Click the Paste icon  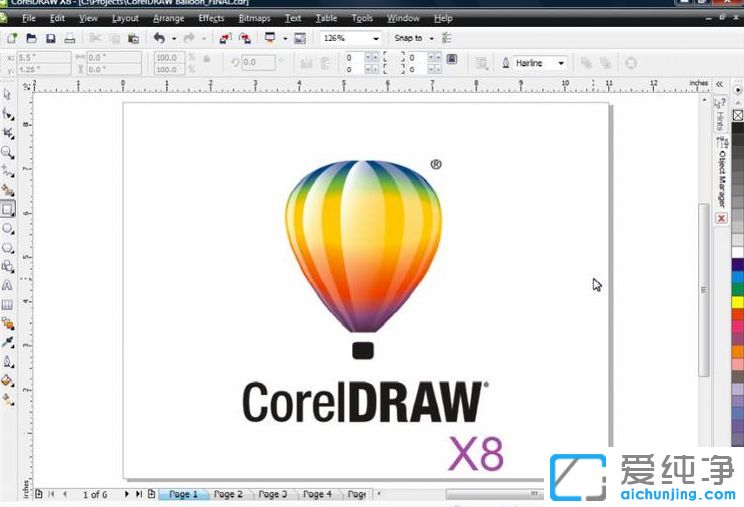(x=133, y=38)
